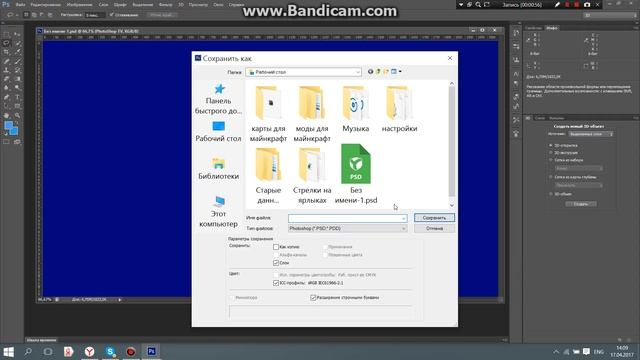Select the Eraser tool
Screen dimensions: 640x360
click(x=6, y=79)
